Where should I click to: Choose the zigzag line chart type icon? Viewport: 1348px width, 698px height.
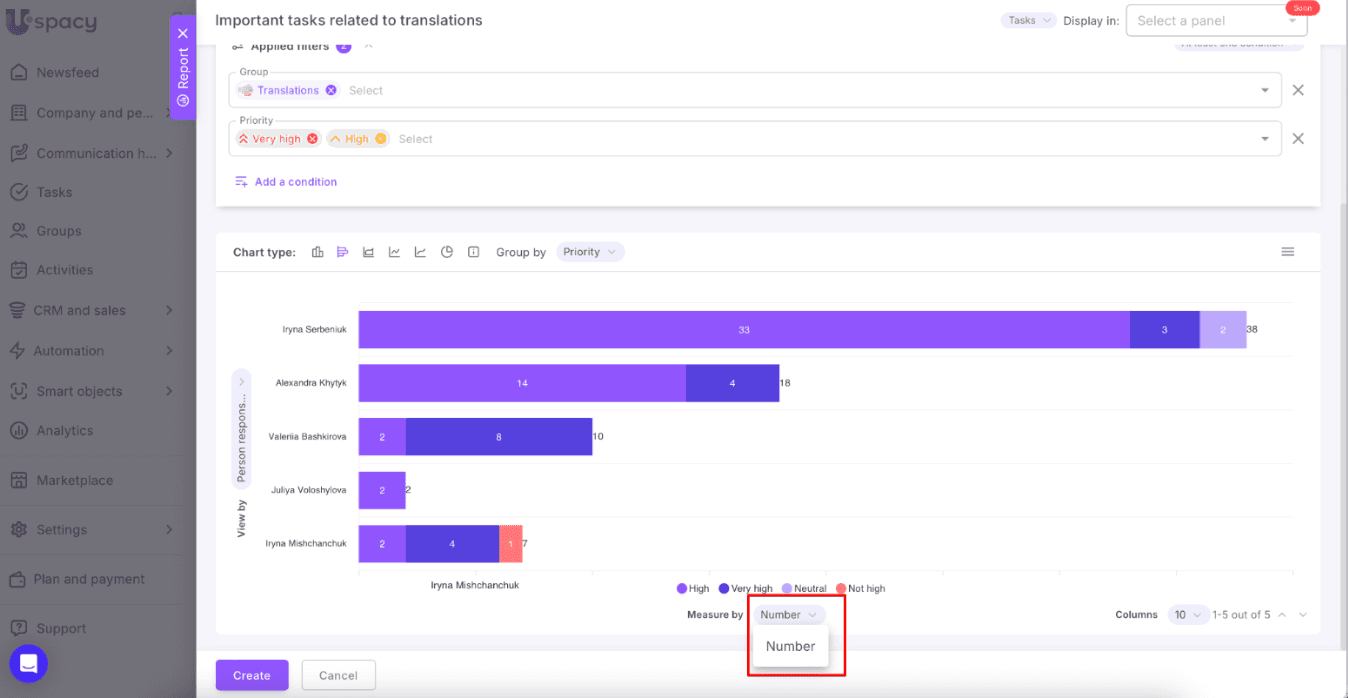click(394, 252)
